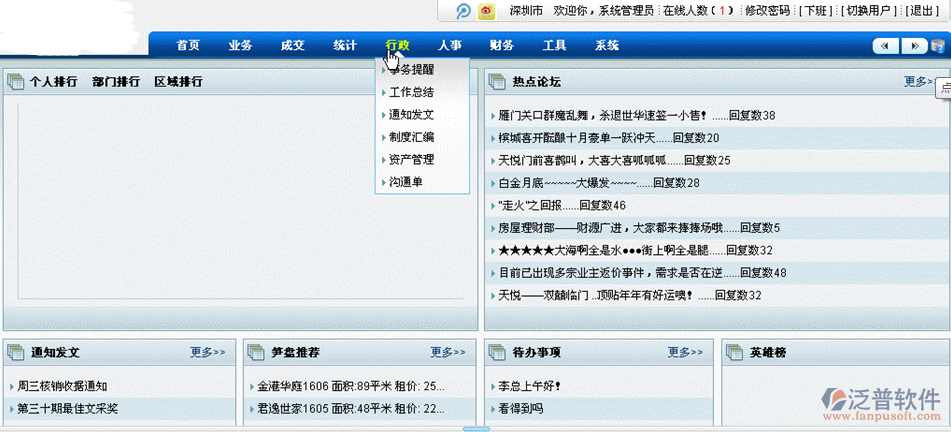Click the Sina Weibo icon
951x432 pixels.
point(486,12)
